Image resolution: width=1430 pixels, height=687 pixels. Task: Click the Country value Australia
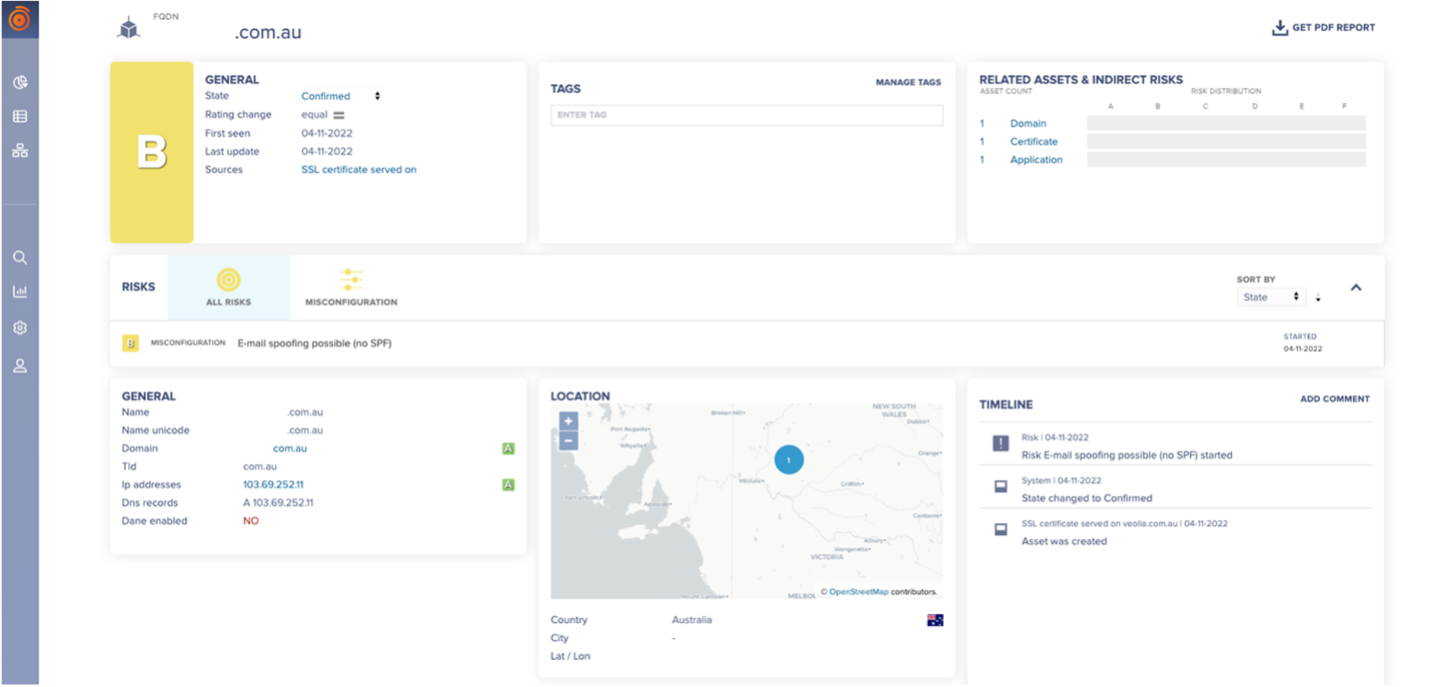[692, 620]
